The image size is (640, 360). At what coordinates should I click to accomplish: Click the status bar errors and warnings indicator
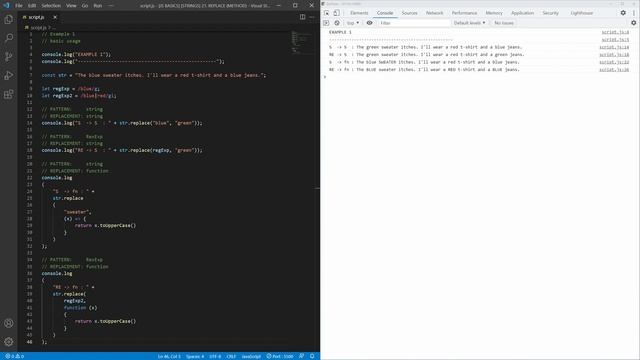coord(14,356)
